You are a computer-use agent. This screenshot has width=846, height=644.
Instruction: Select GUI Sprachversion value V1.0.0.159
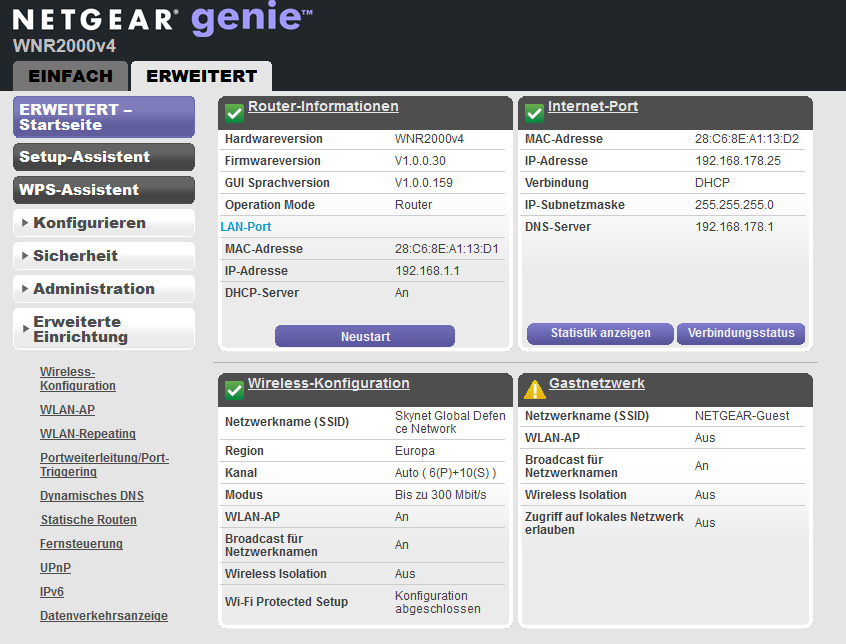[424, 183]
